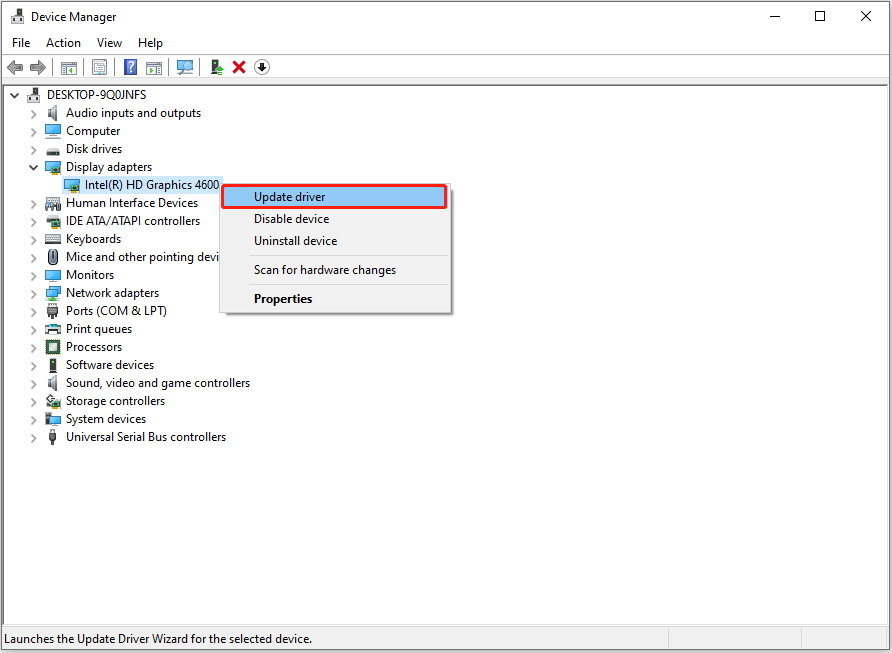Select the System devices label
The height and width of the screenshot is (653, 892).
coord(106,419)
